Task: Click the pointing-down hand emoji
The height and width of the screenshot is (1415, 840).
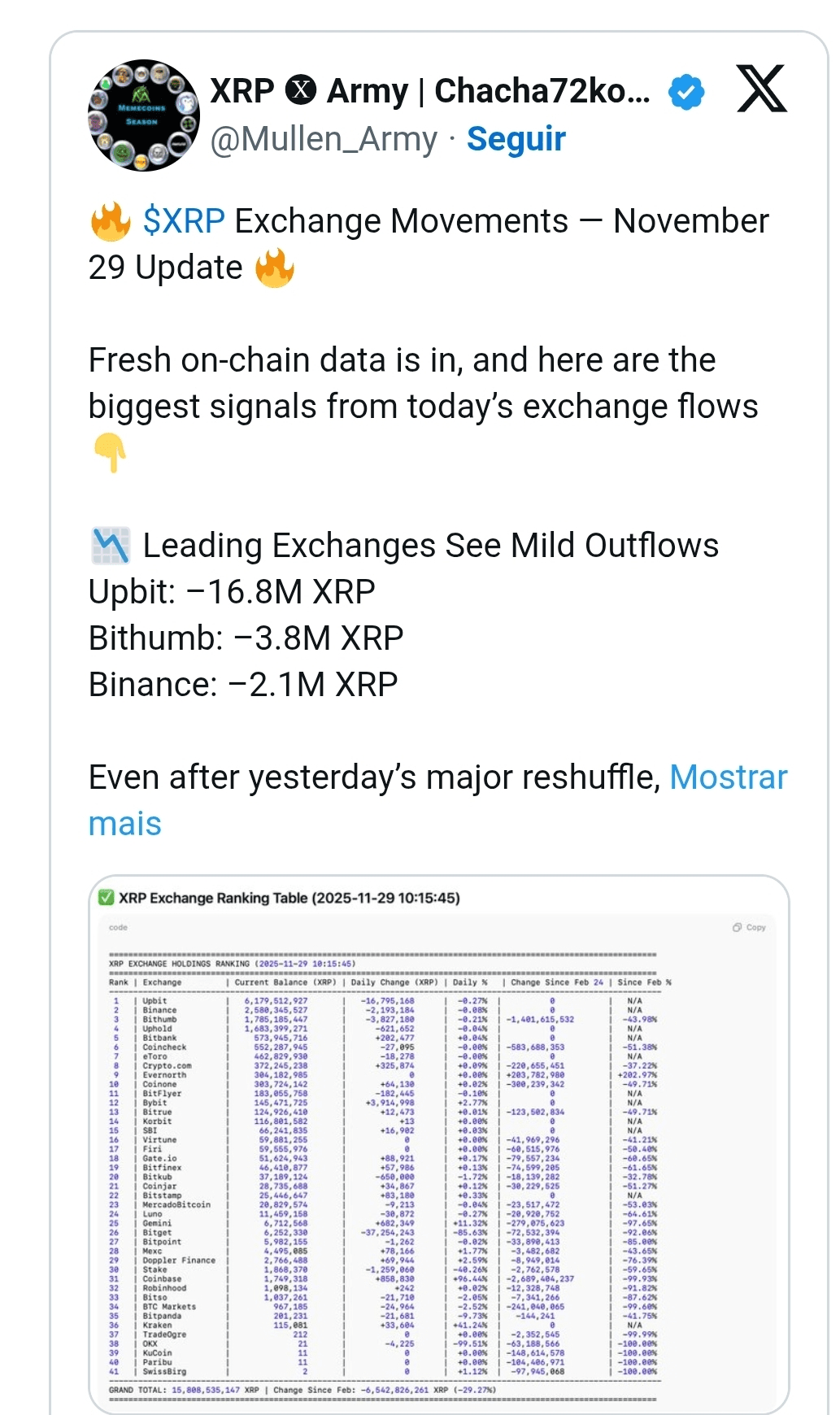Action: pos(110,452)
